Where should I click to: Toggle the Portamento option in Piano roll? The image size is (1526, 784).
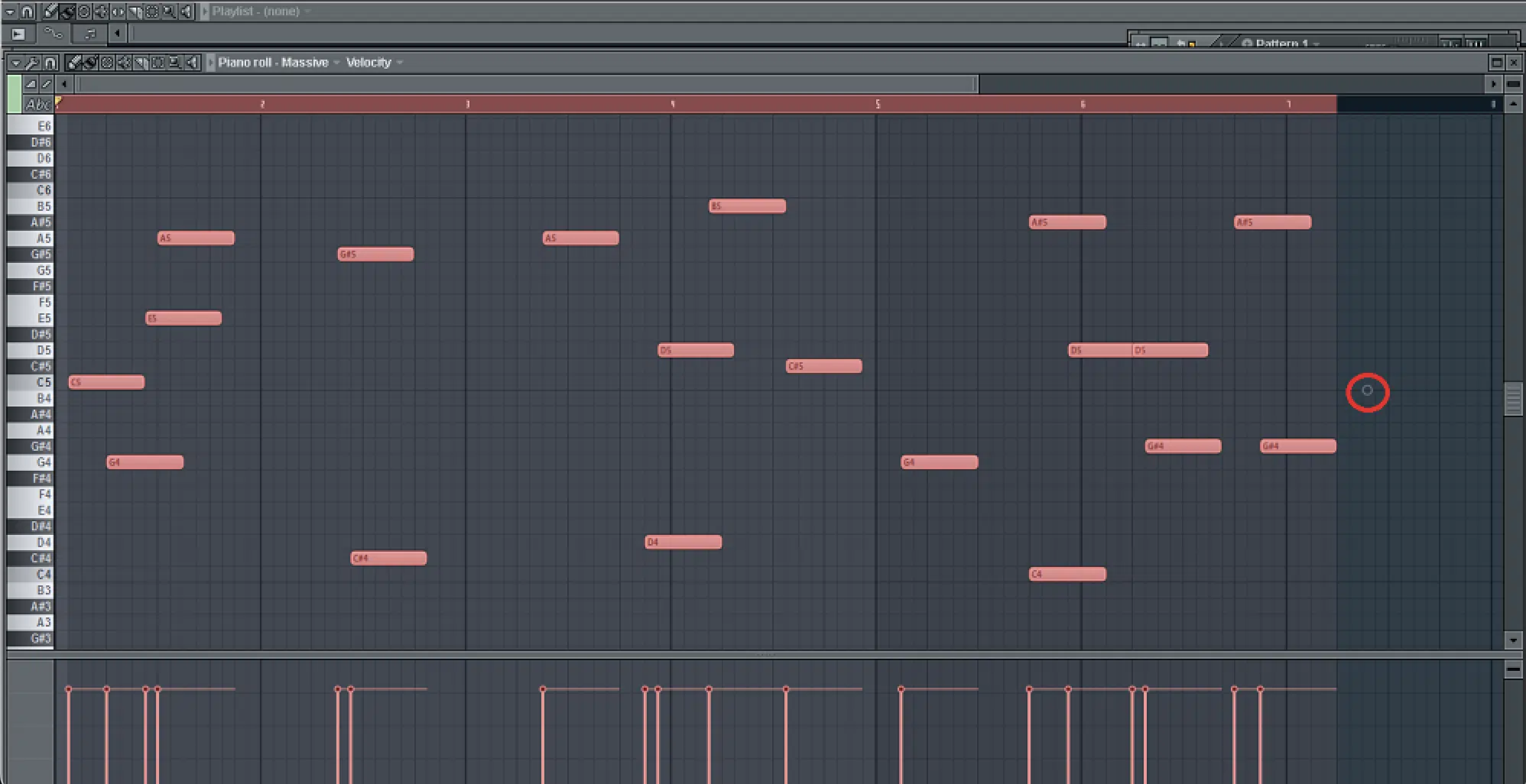46,84
